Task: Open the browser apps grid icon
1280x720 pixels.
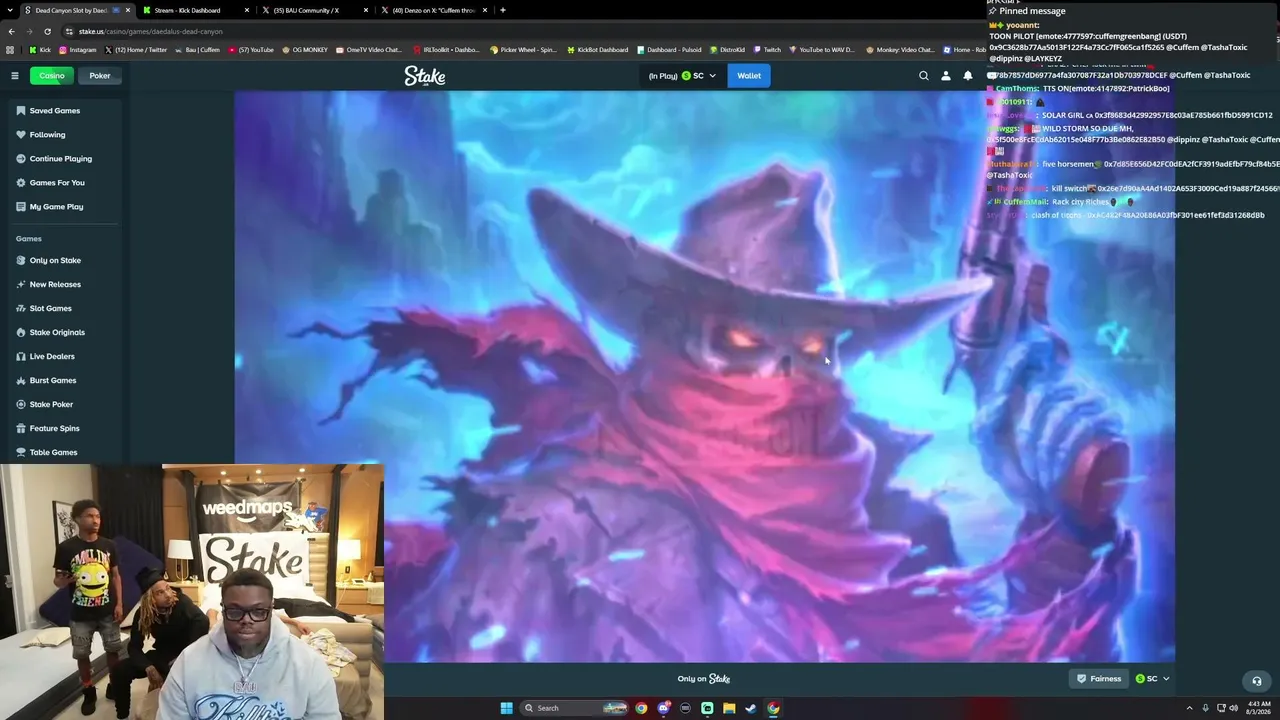Action: pos(10,50)
